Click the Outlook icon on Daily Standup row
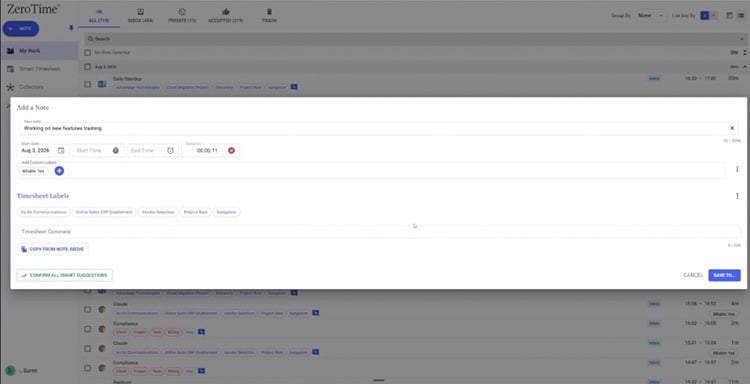Viewport: 750px width, 384px height. [x=102, y=84]
